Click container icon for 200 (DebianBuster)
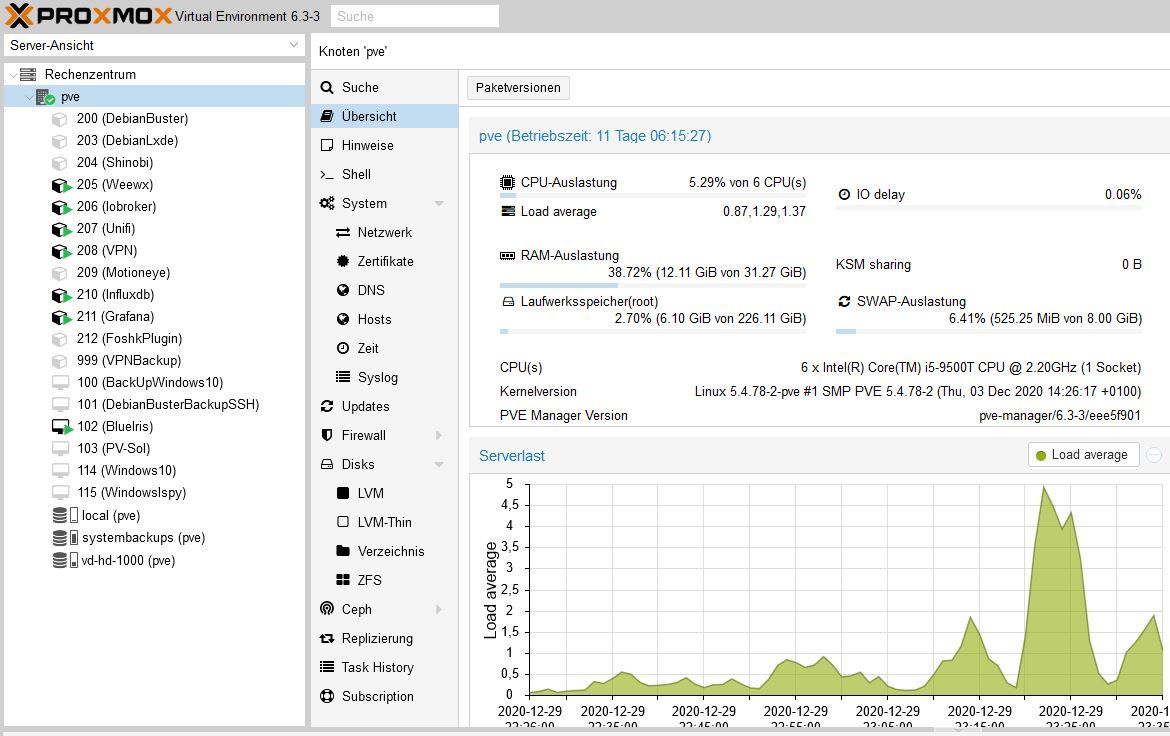 pyautogui.click(x=60, y=119)
